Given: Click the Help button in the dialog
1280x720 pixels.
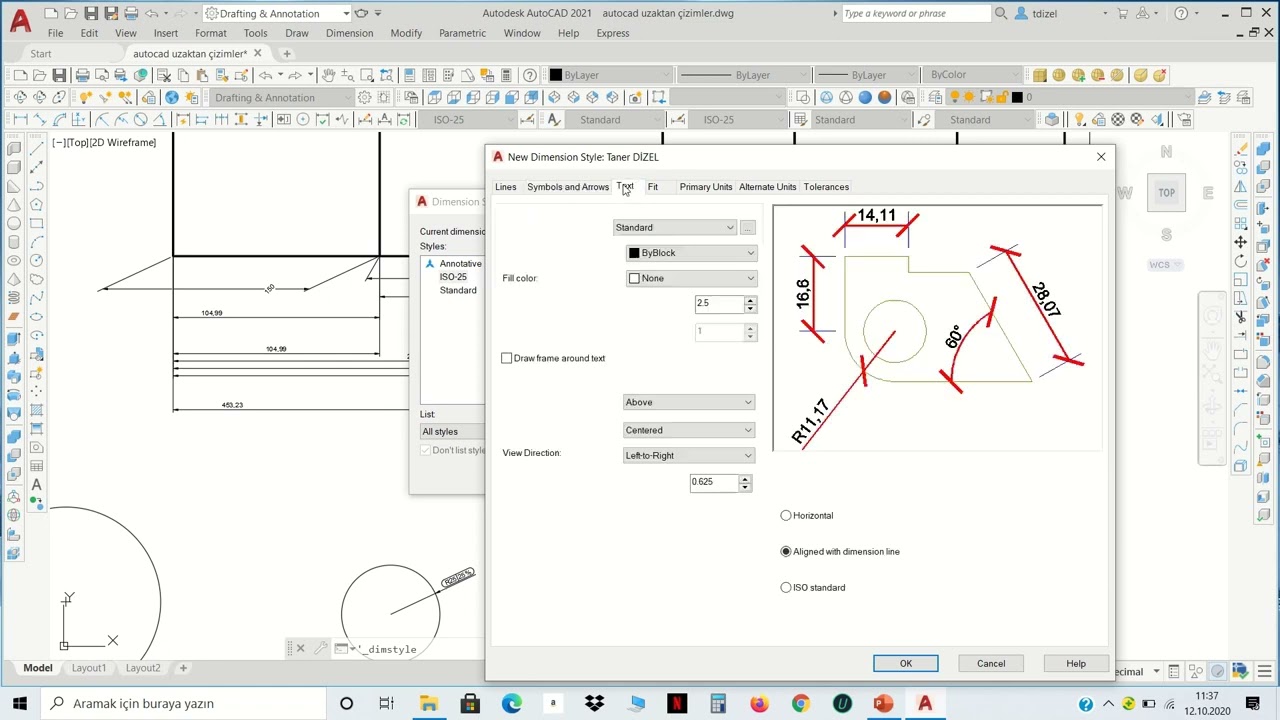Looking at the screenshot, I should 1076,663.
